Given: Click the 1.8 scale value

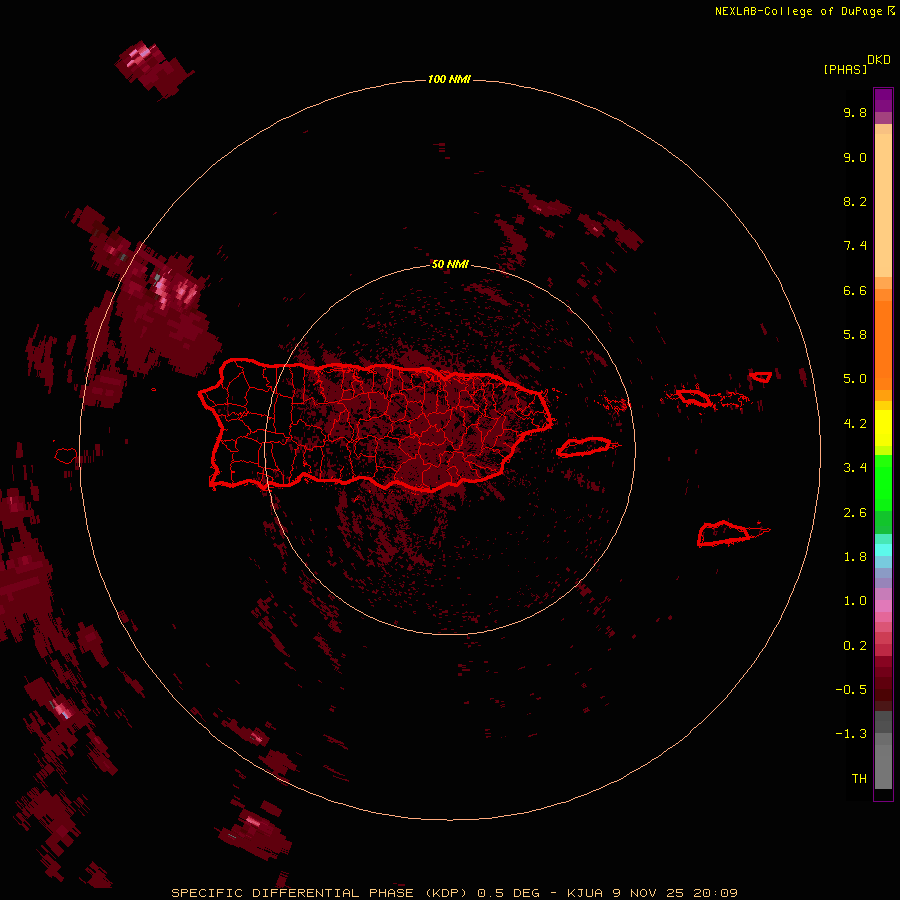Looking at the screenshot, I should [x=855, y=557].
